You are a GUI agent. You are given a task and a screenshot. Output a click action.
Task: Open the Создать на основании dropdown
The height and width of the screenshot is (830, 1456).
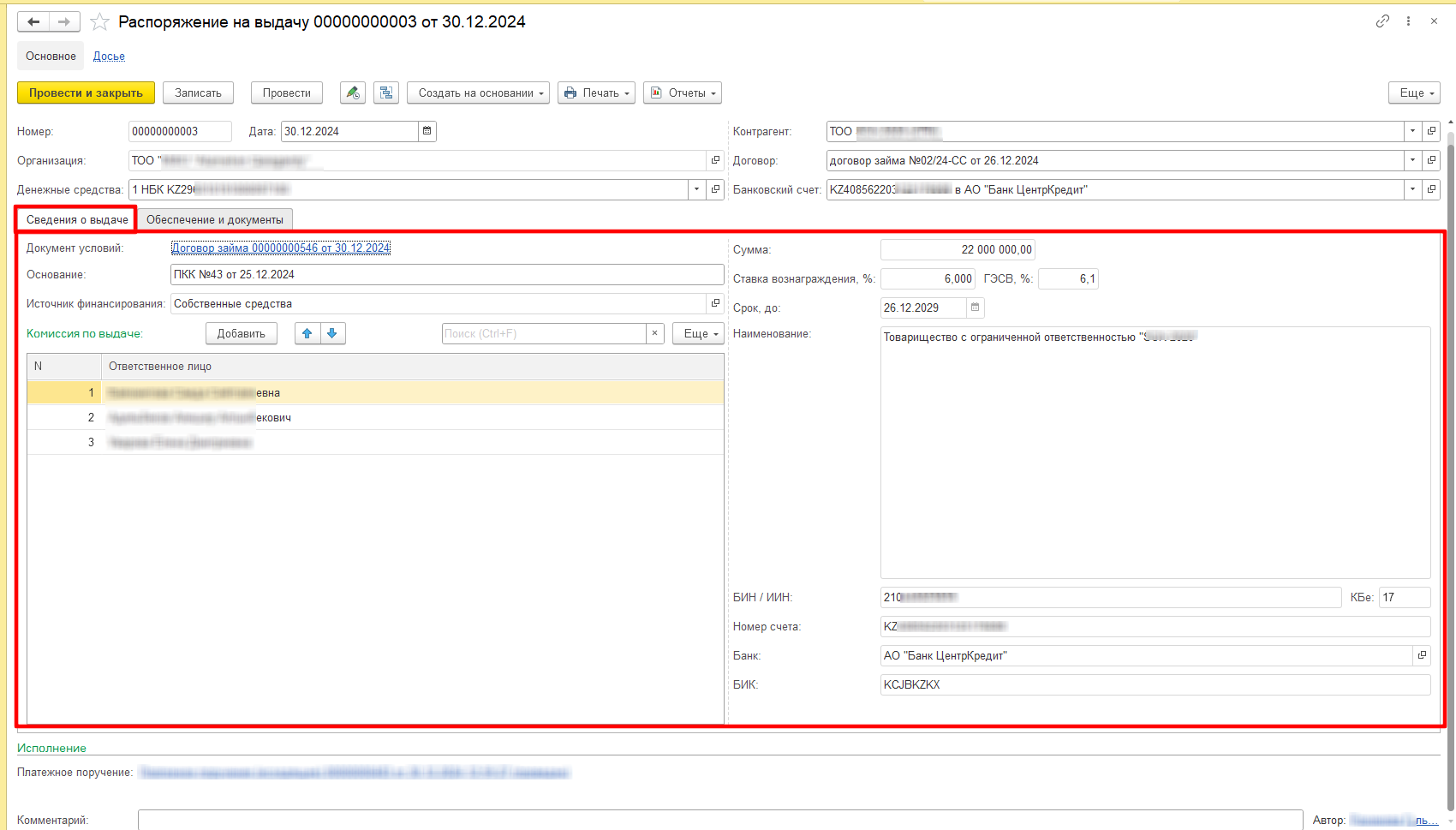(x=478, y=93)
